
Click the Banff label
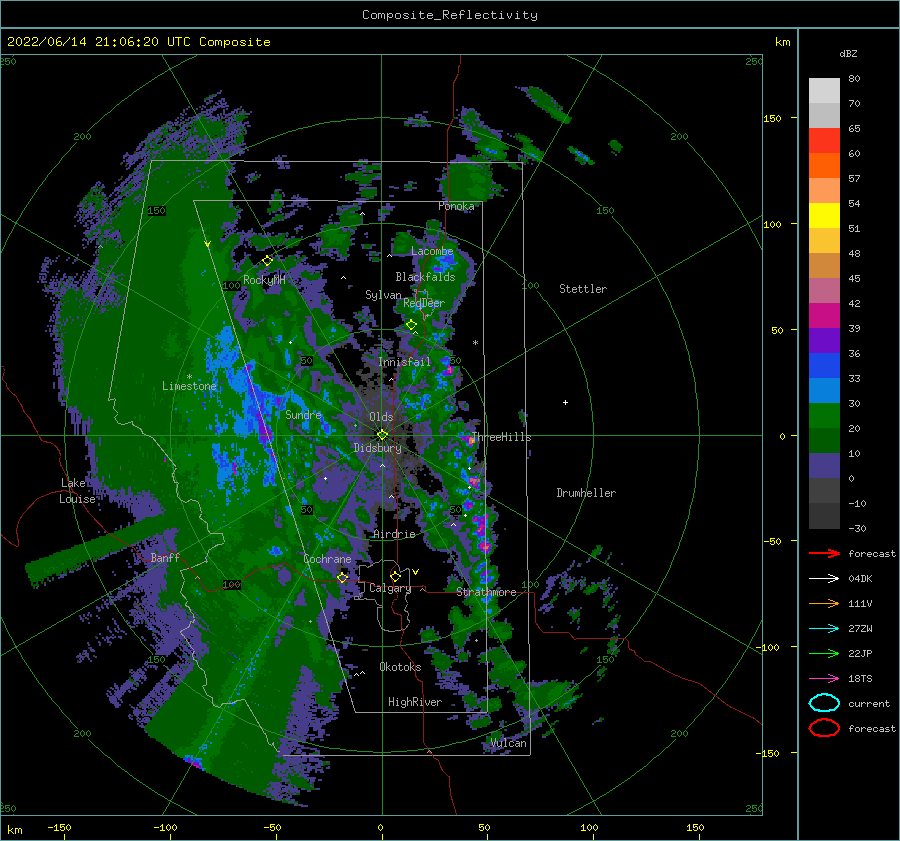pyautogui.click(x=165, y=557)
